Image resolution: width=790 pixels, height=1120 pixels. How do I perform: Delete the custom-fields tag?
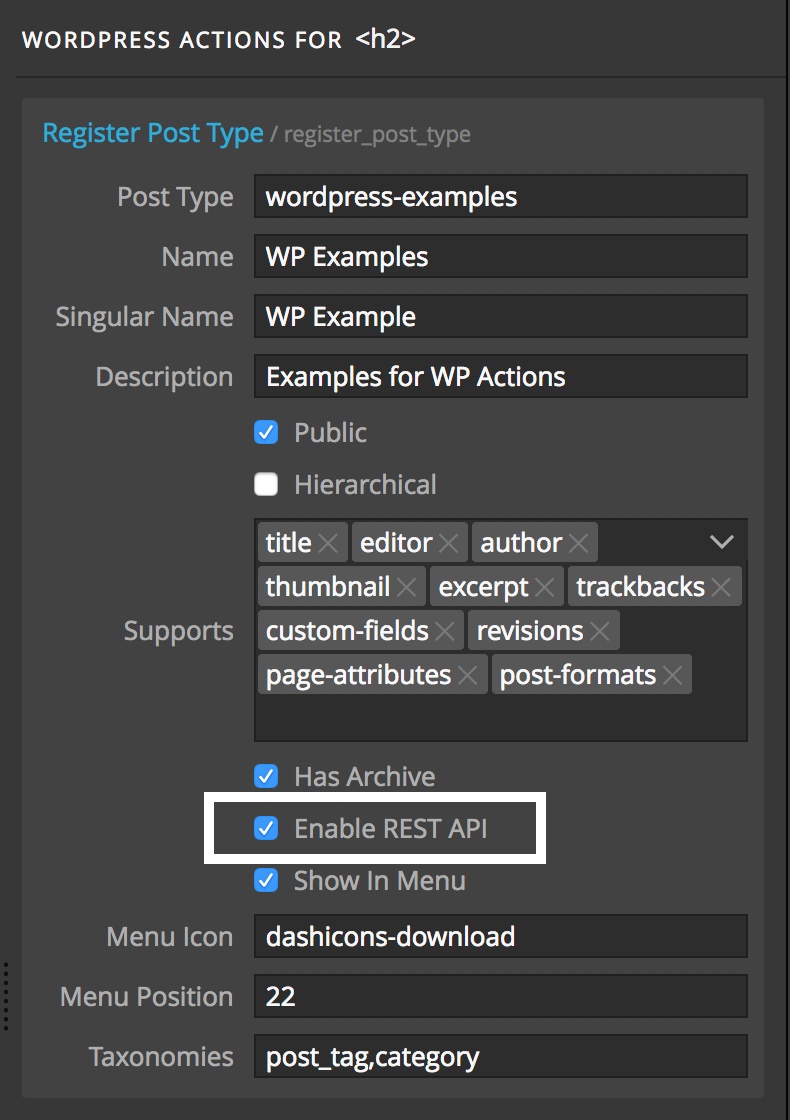(444, 631)
